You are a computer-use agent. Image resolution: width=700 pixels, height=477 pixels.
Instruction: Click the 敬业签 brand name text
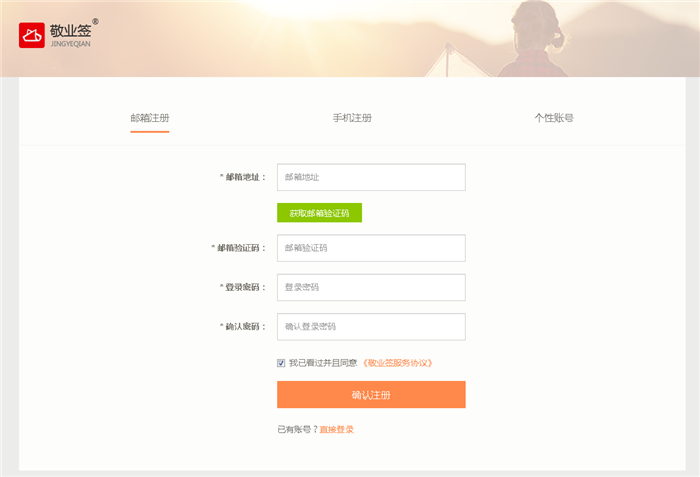[x=70, y=31]
